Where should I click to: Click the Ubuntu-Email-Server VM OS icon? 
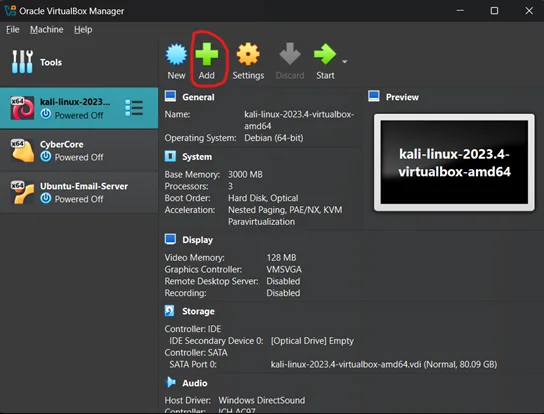22,193
